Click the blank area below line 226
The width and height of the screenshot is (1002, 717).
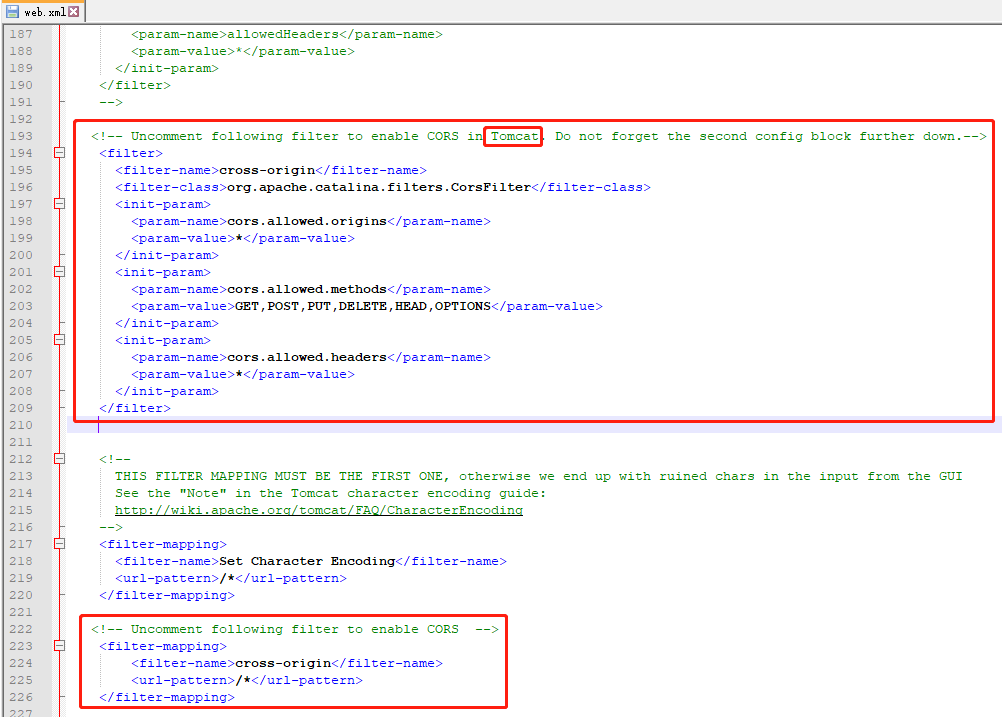click(x=400, y=710)
